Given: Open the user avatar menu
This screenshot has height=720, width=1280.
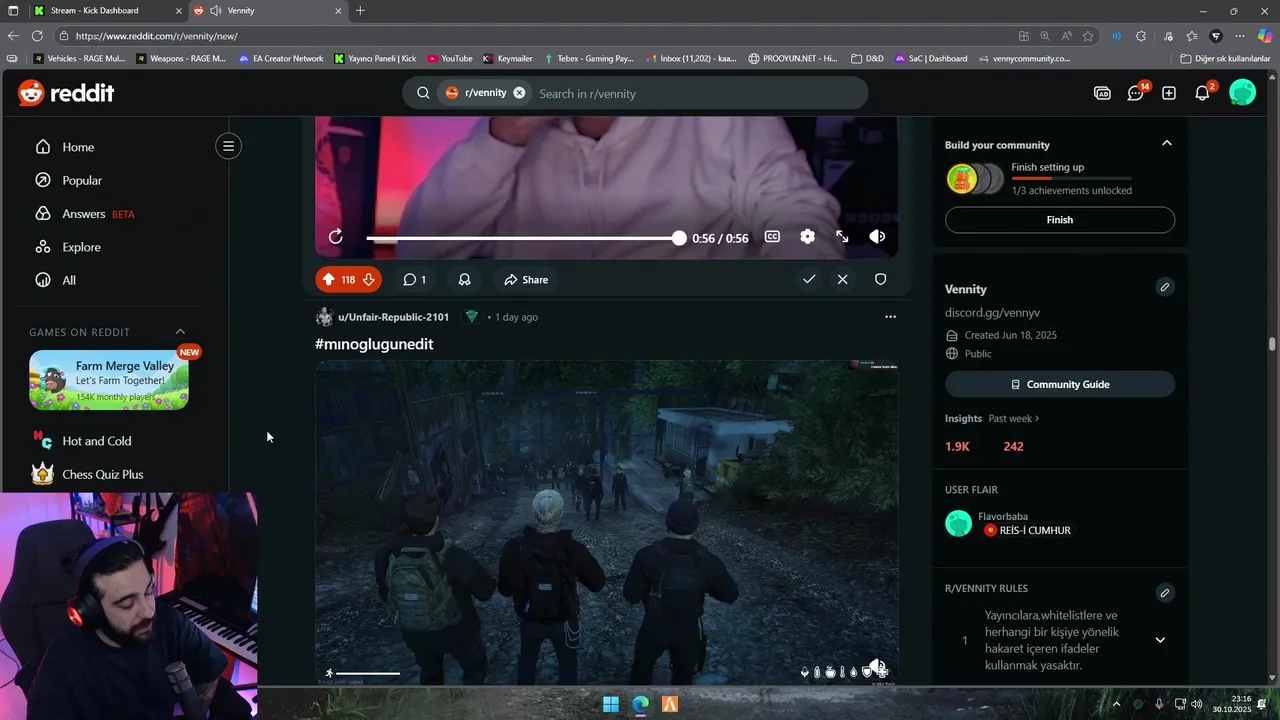Looking at the screenshot, I should pos(1242,93).
